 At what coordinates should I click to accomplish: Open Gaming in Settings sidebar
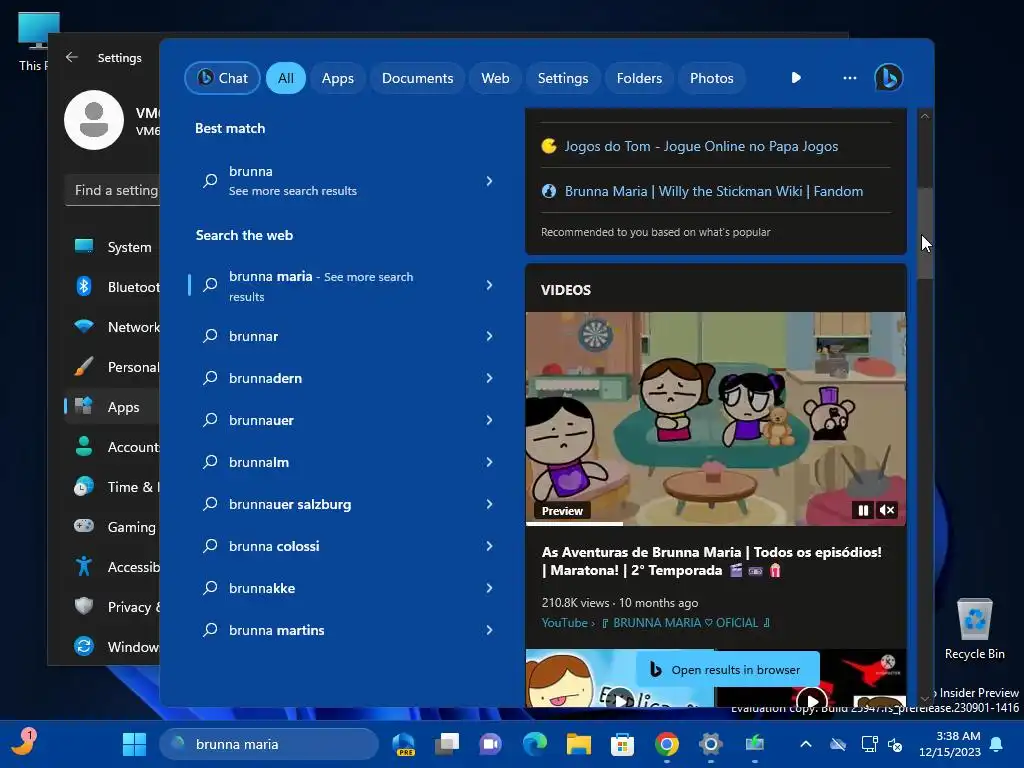pos(112,527)
